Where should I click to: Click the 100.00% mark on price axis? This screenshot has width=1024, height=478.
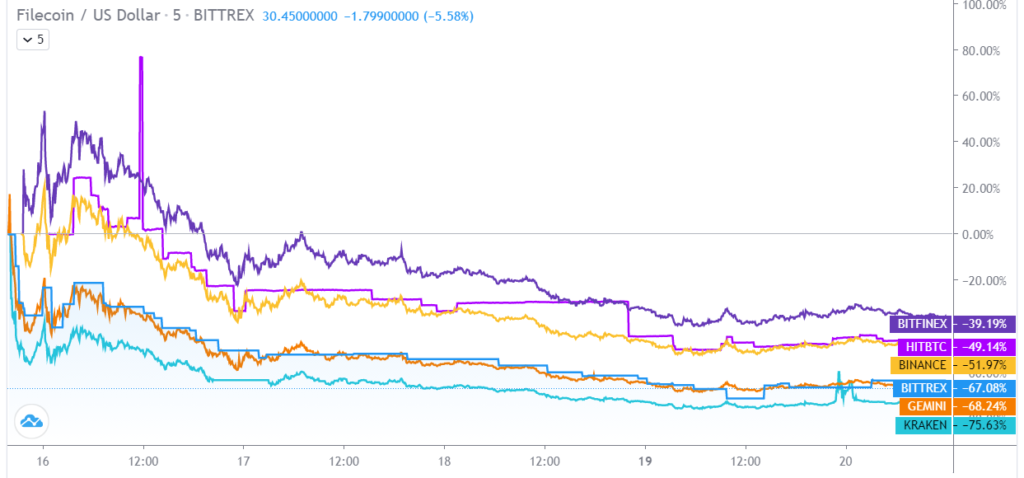click(x=984, y=5)
